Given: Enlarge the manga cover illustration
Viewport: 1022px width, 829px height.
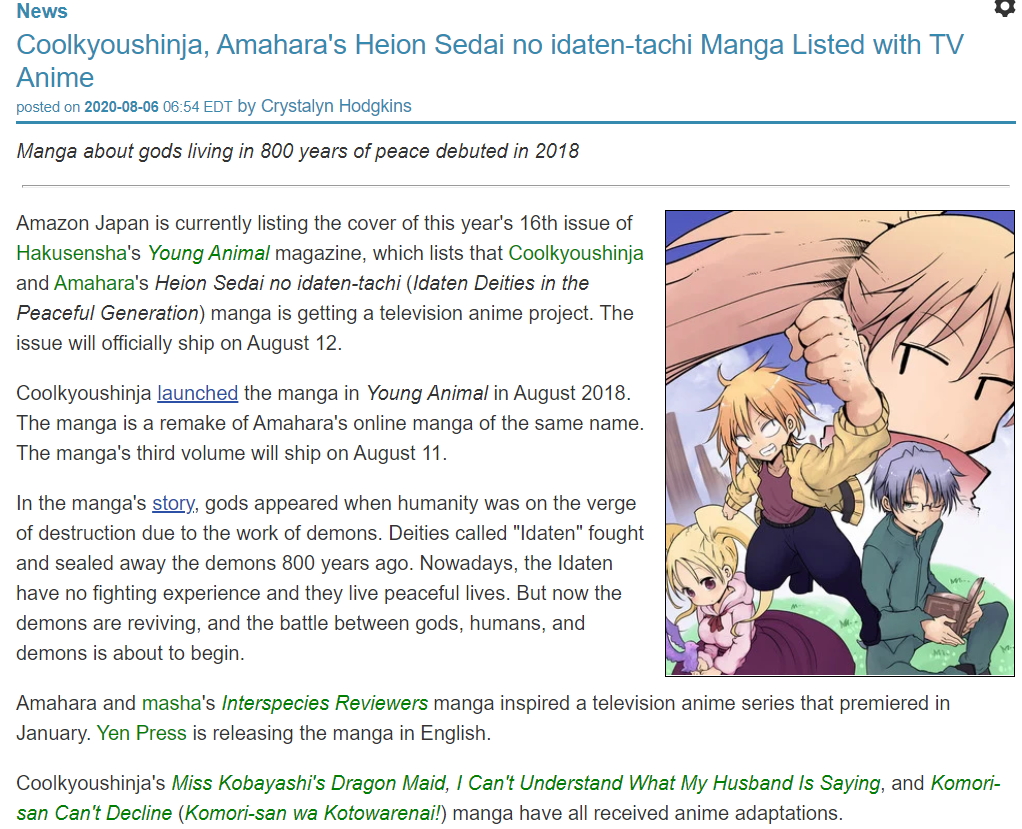Looking at the screenshot, I should pos(840,443).
